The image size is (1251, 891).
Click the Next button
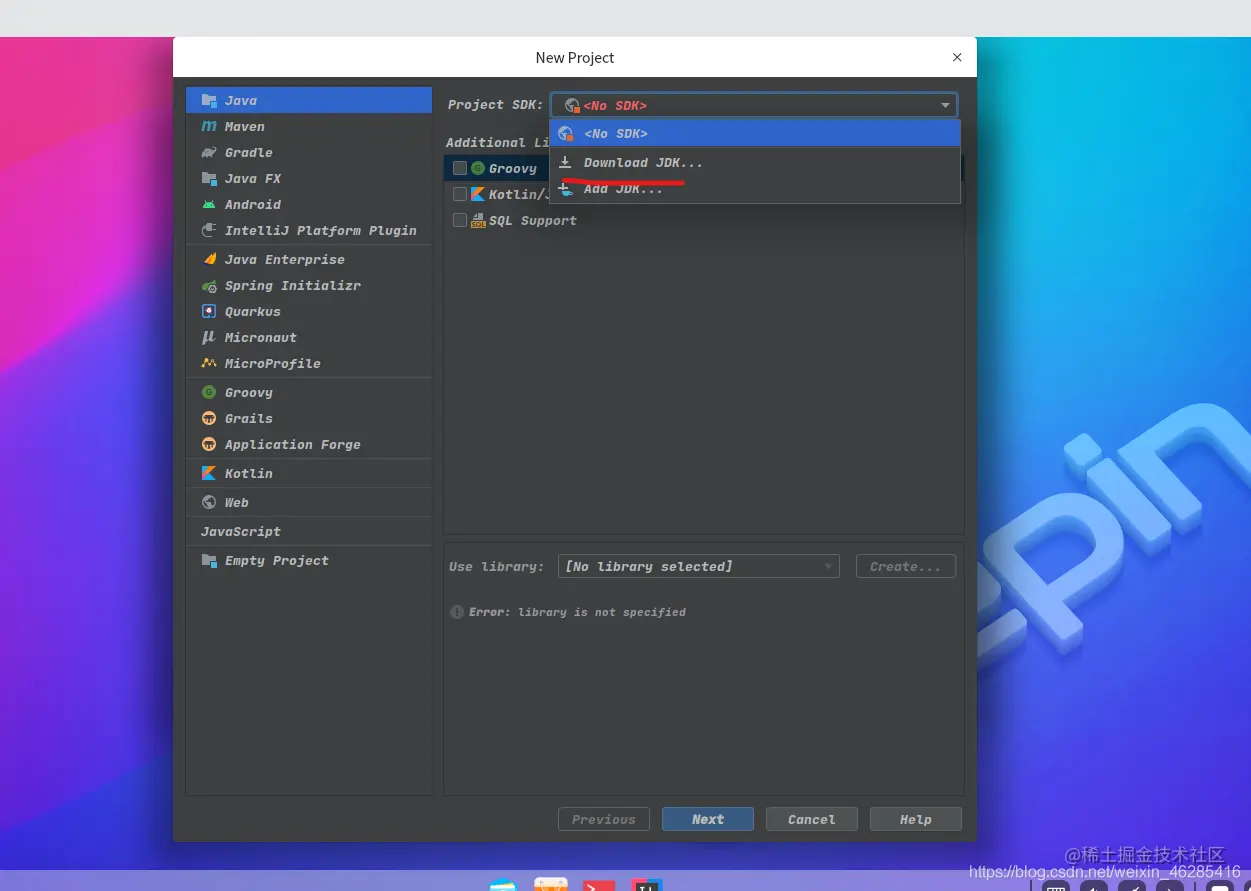708,819
